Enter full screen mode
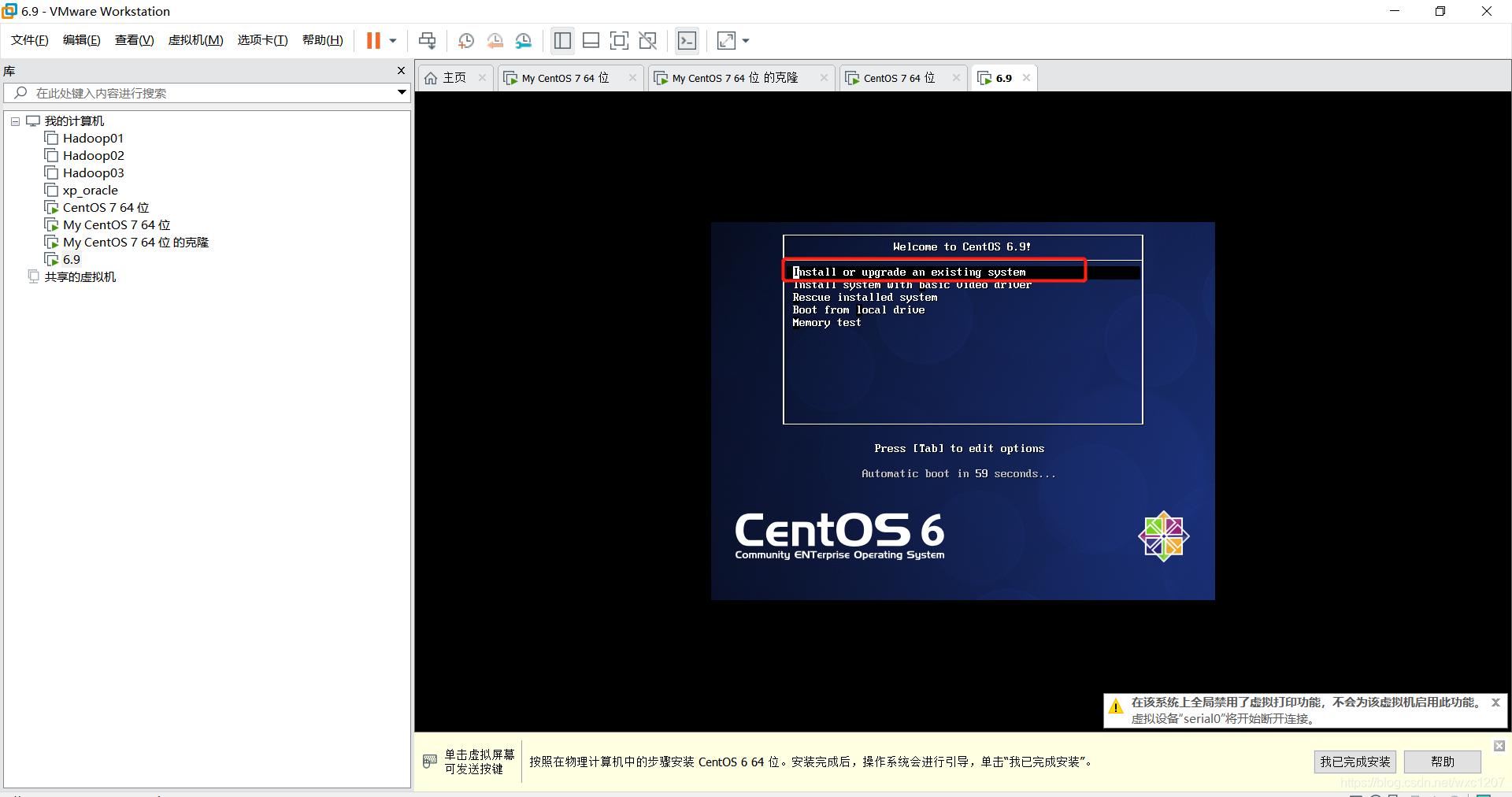 coord(620,40)
